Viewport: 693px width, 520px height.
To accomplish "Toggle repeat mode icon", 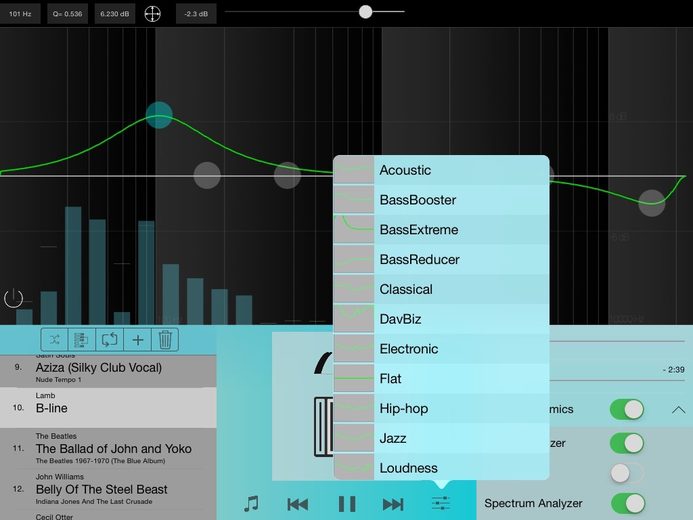I will 110,340.
